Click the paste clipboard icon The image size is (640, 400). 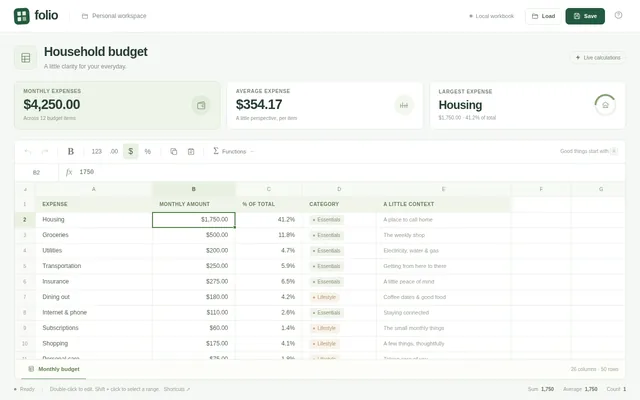pyautogui.click(x=191, y=151)
